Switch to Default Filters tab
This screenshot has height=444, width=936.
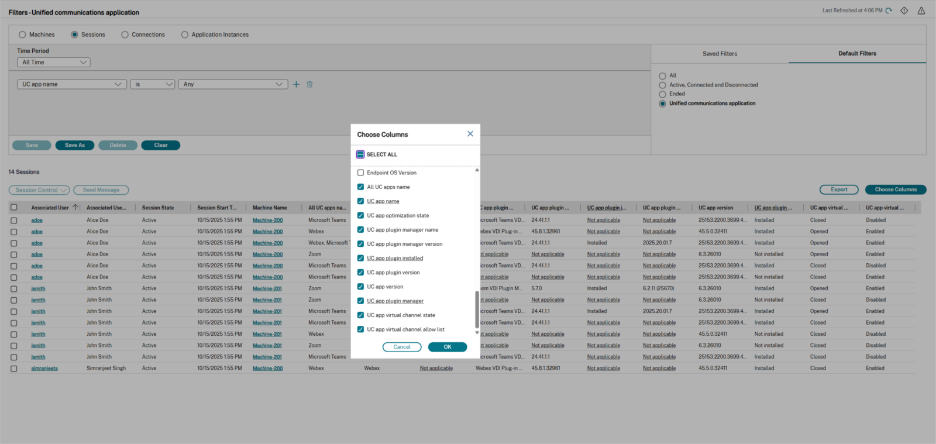pos(856,53)
